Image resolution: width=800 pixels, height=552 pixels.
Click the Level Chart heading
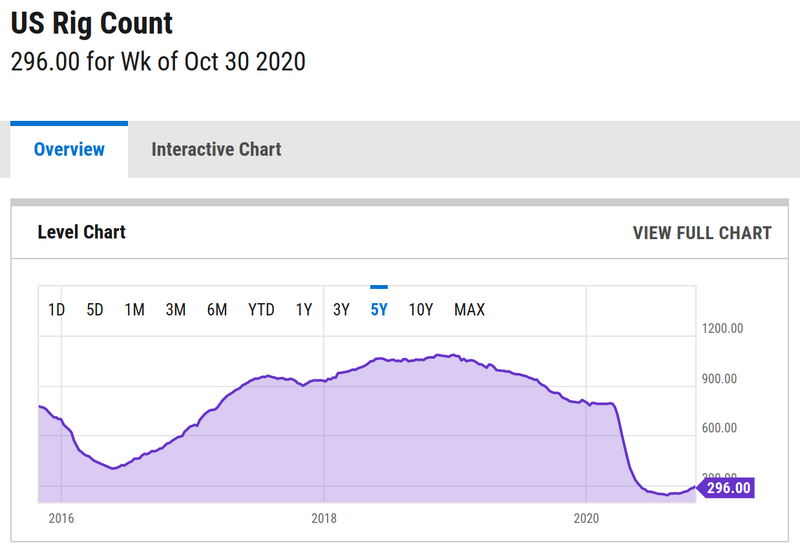82,232
